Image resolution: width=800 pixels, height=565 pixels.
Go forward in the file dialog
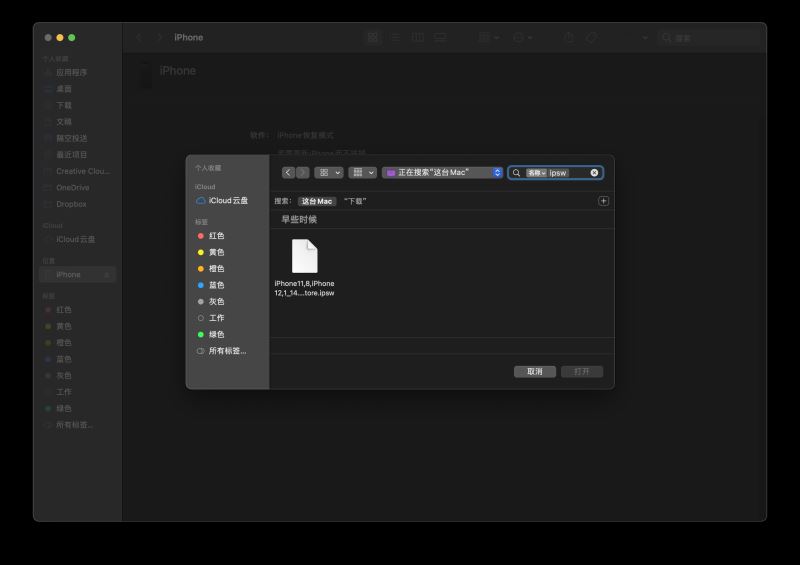pyautogui.click(x=303, y=173)
